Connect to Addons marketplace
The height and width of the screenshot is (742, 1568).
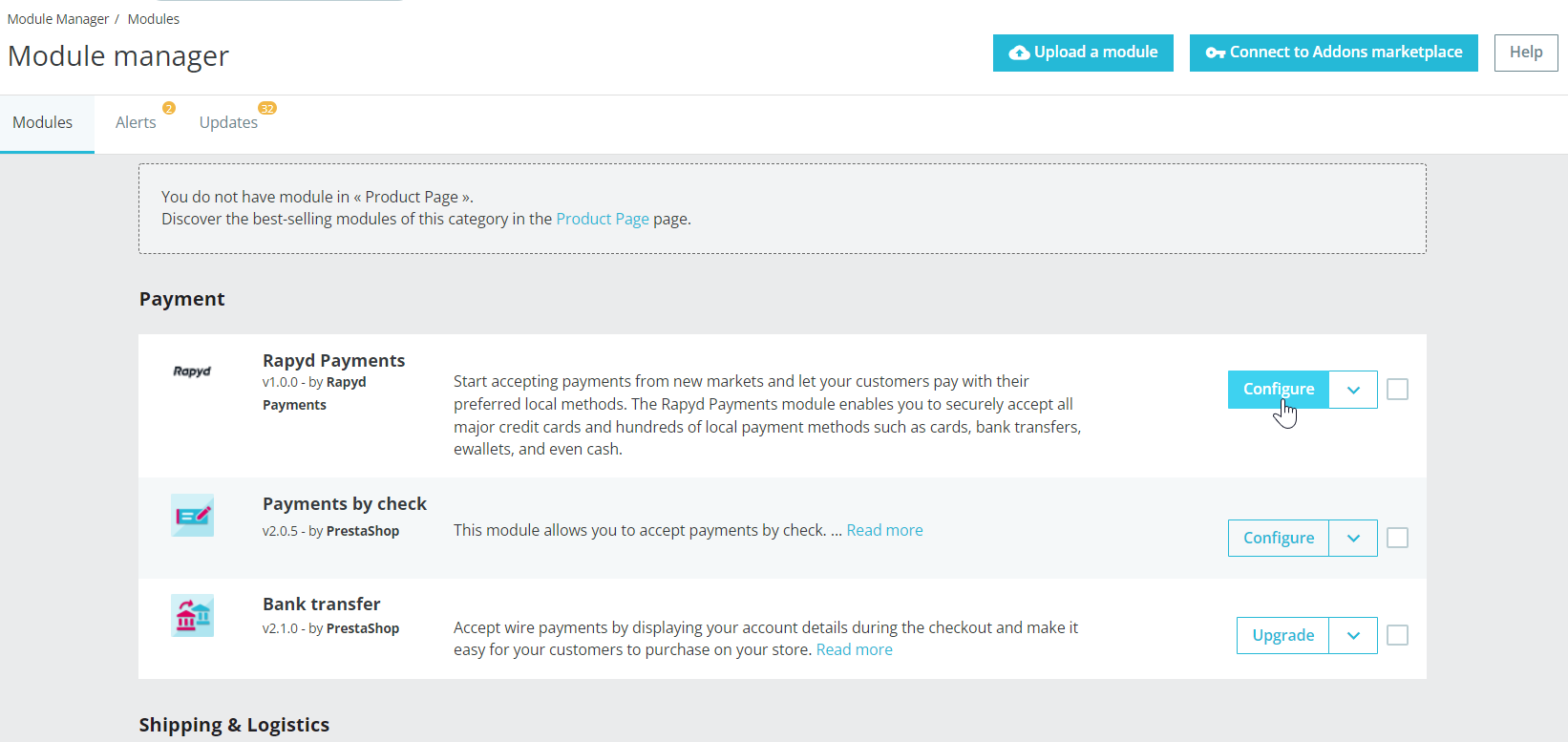click(x=1333, y=53)
